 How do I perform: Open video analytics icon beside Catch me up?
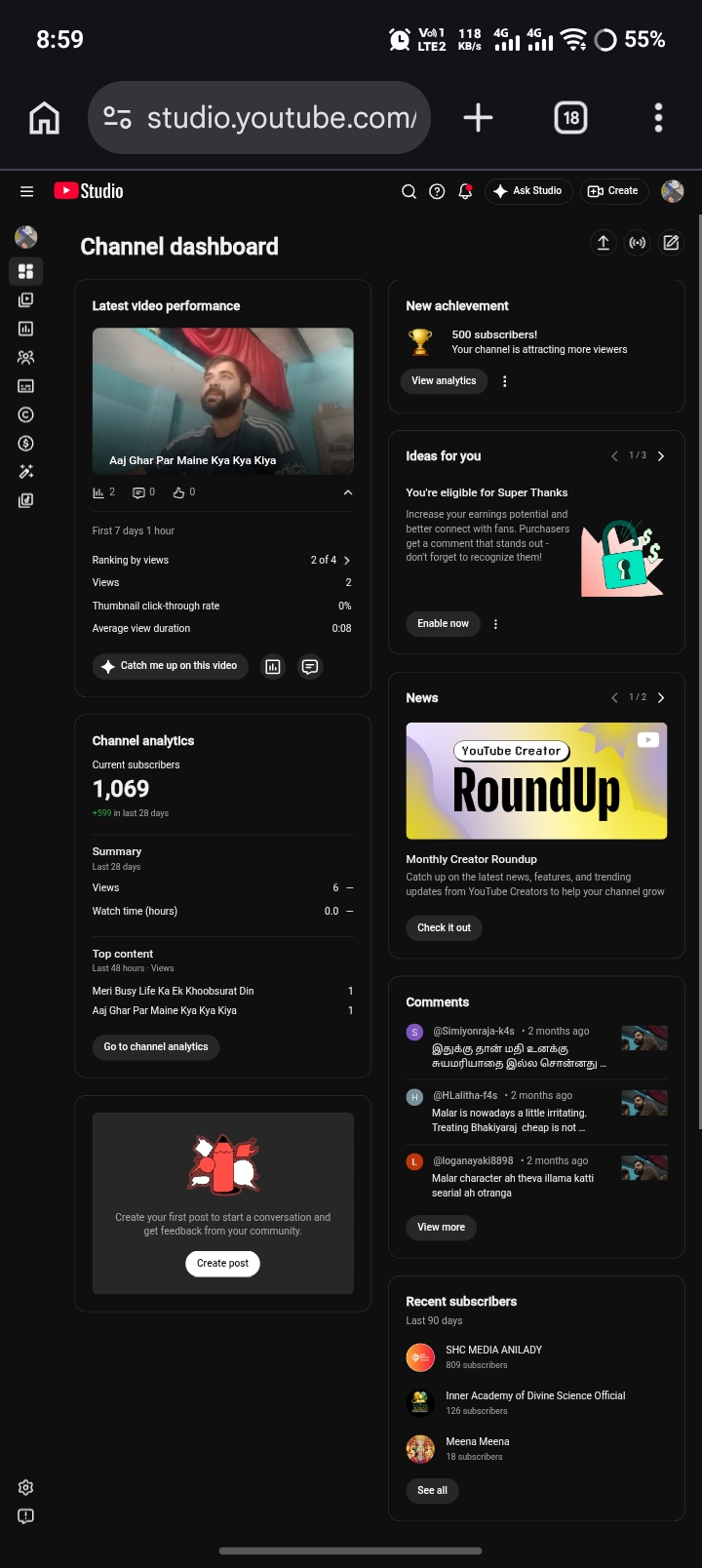[273, 667]
